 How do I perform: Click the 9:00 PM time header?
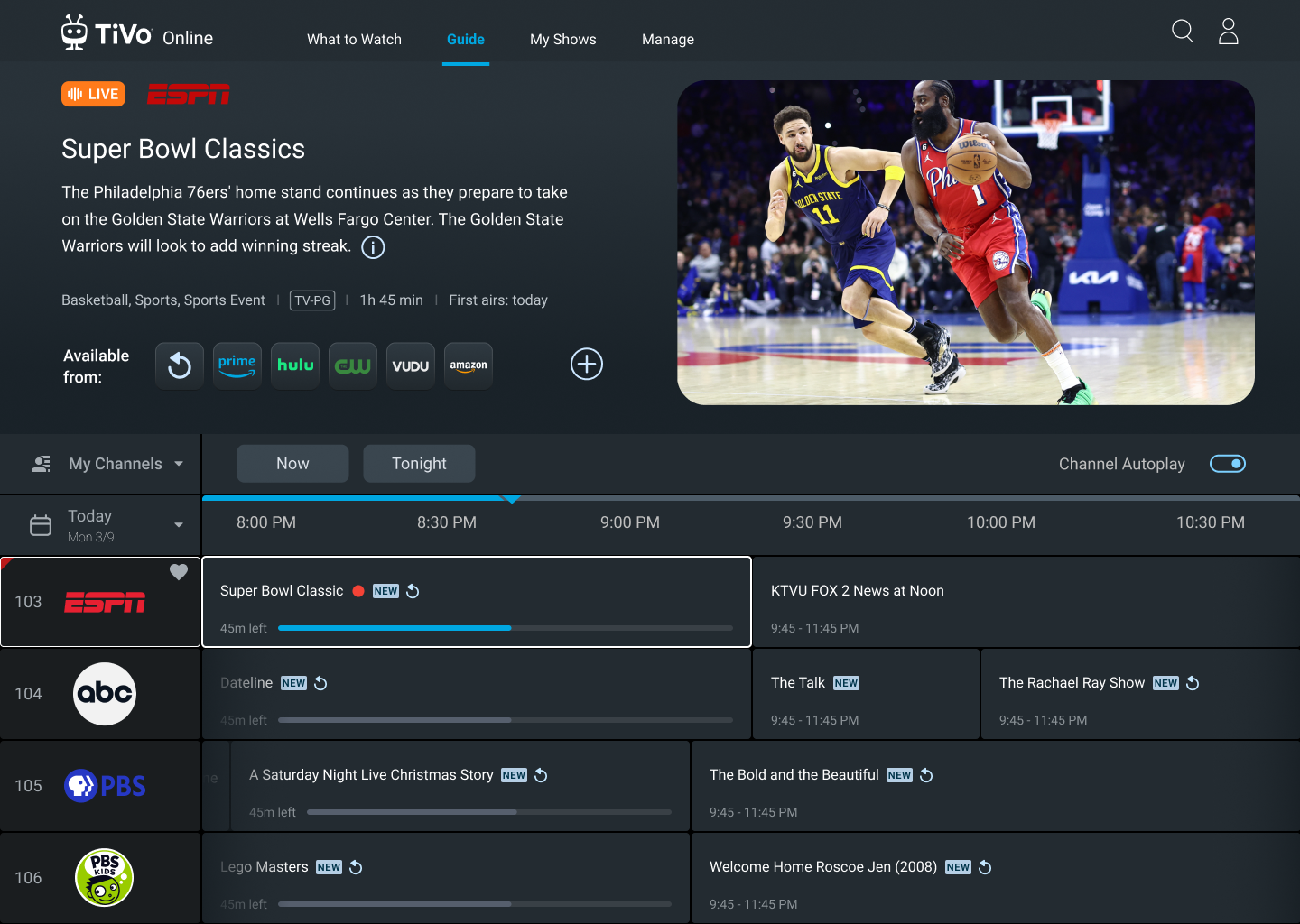630,522
